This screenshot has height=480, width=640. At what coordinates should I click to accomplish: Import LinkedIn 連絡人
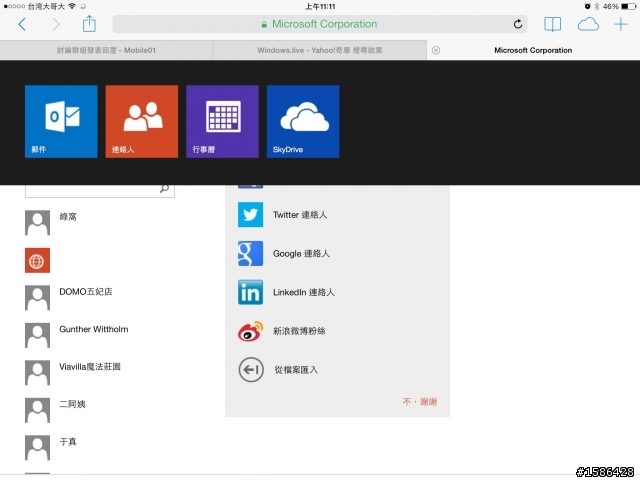coord(304,292)
